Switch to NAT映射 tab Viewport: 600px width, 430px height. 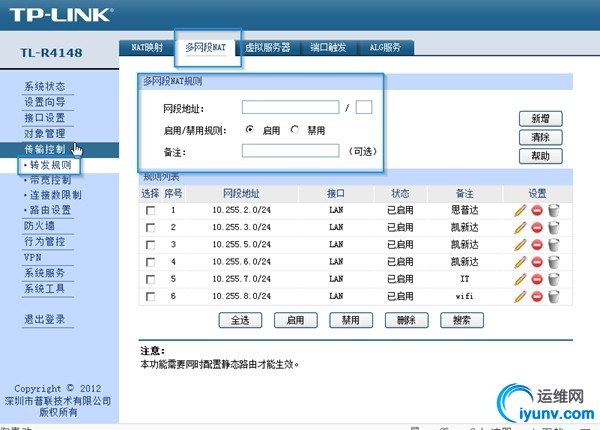(147, 47)
